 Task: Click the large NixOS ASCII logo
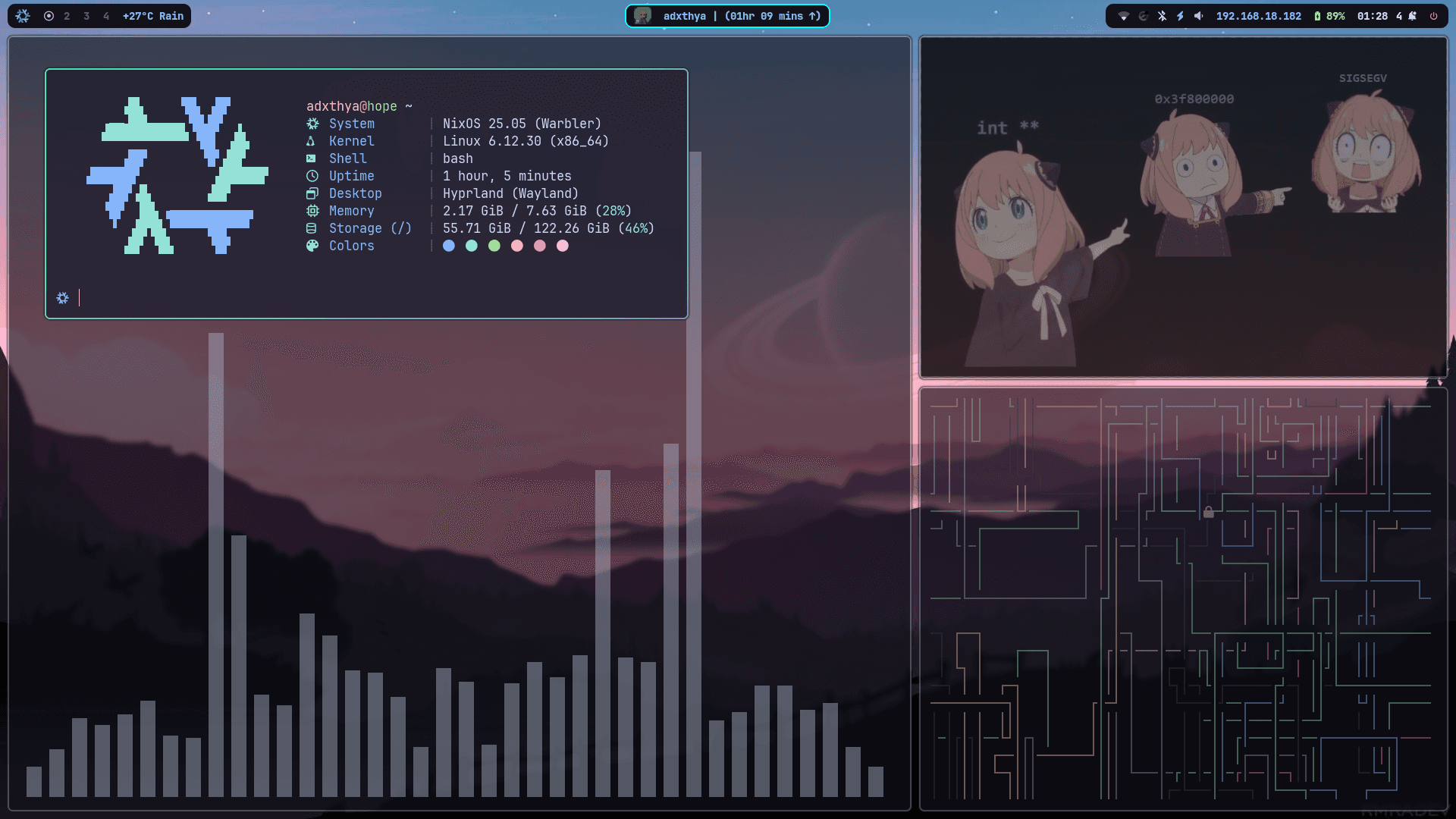point(177,175)
